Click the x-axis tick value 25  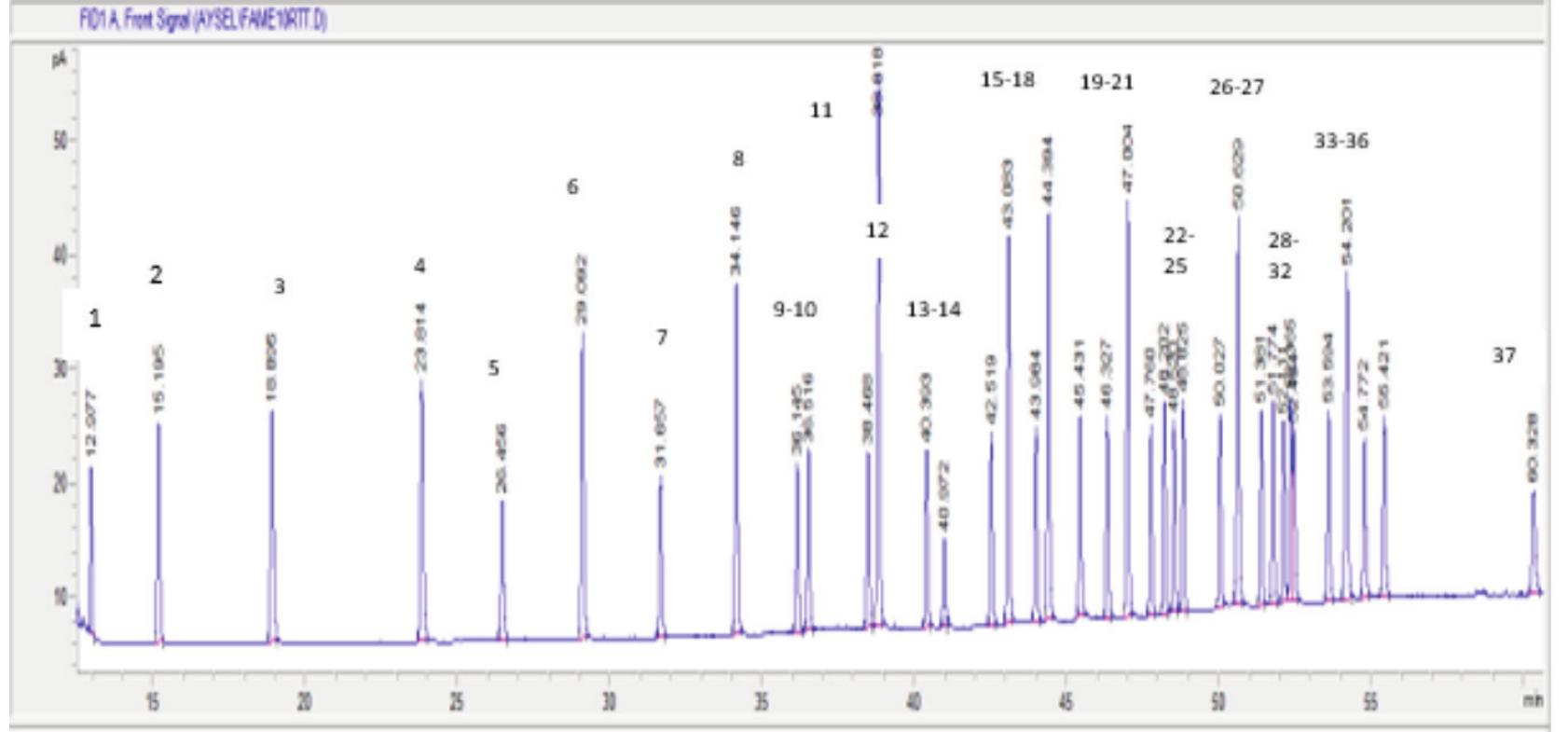[457, 701]
